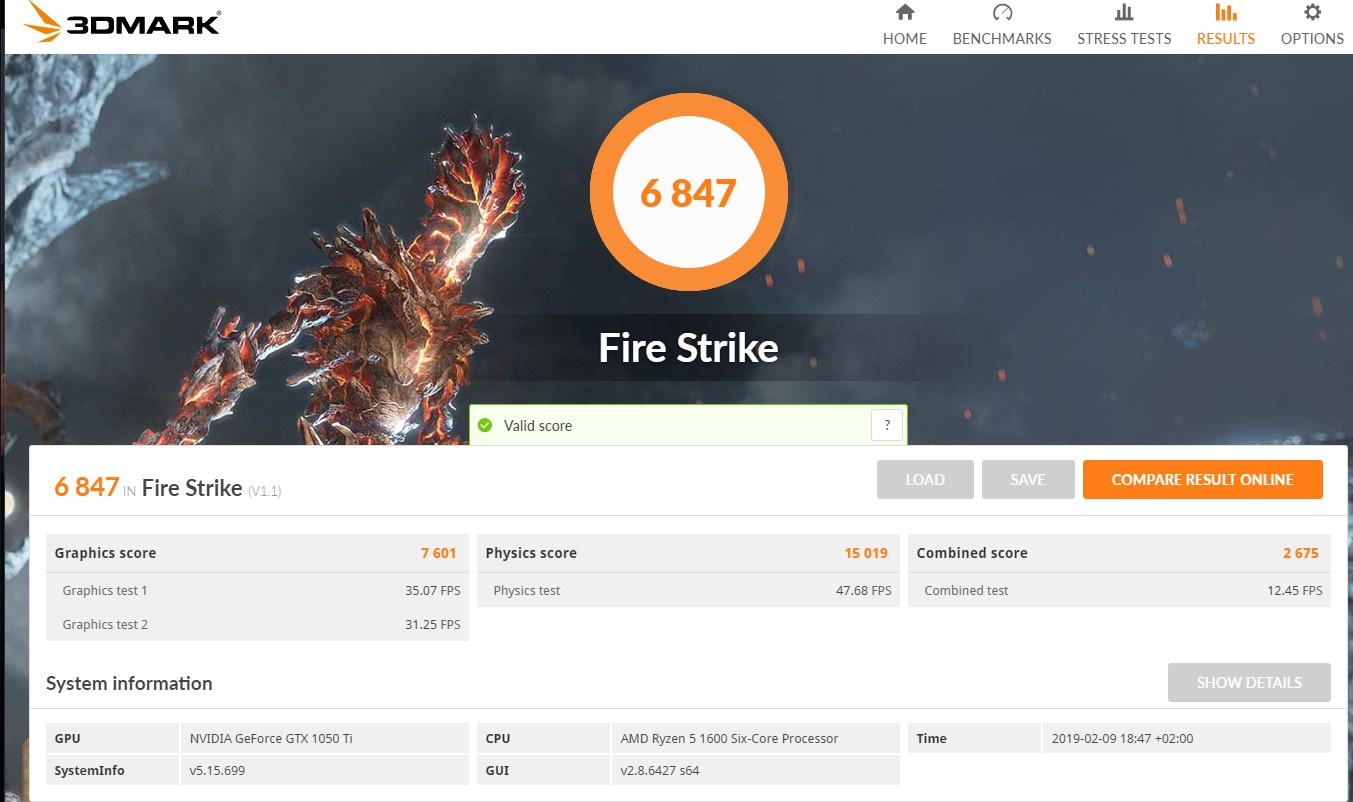Click the Fire Strike title banner
Viewport: 1353px width, 802px height.
688,348
